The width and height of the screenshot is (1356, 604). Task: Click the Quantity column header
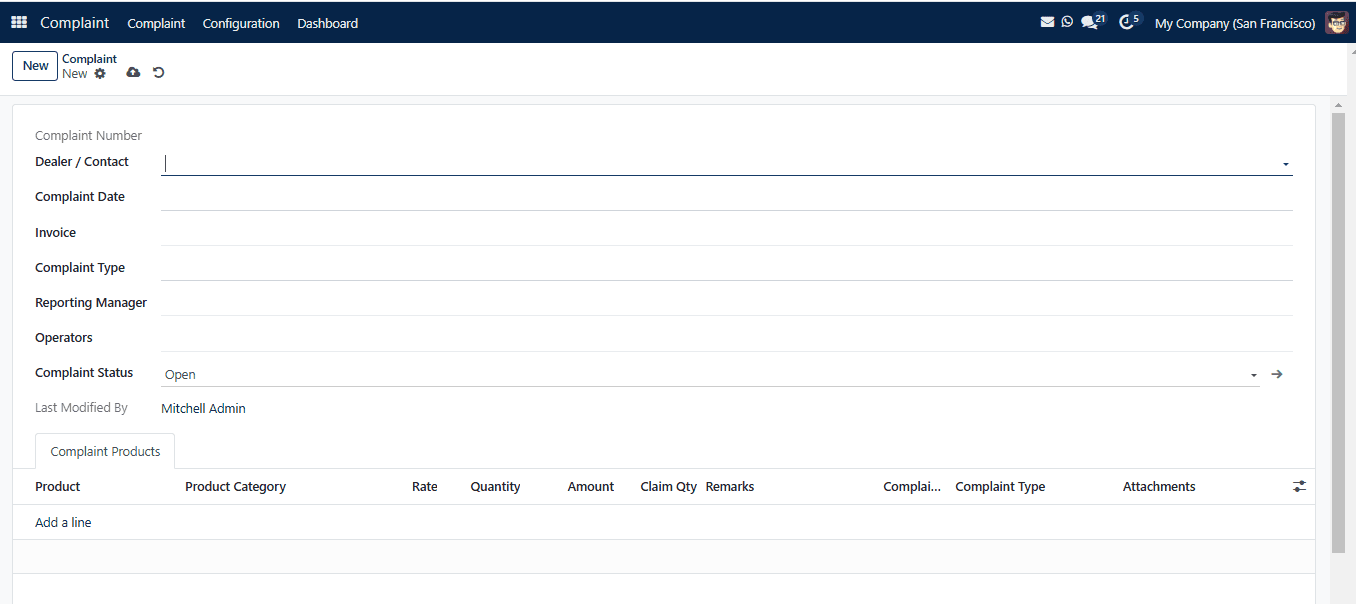point(496,486)
